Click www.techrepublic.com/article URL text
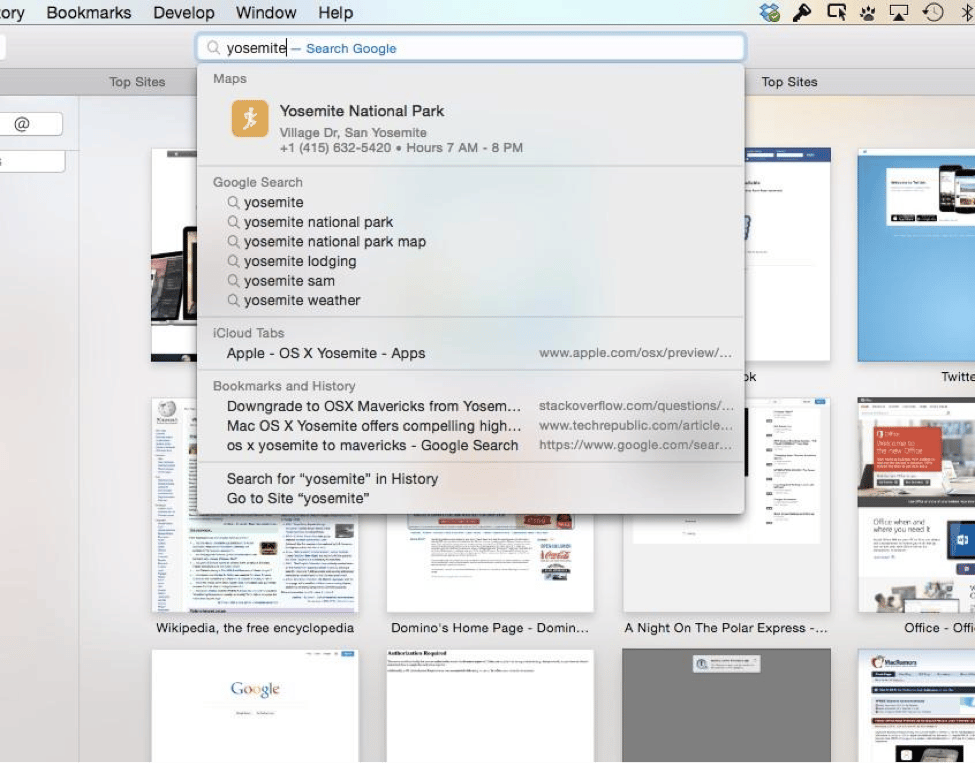 [635, 426]
